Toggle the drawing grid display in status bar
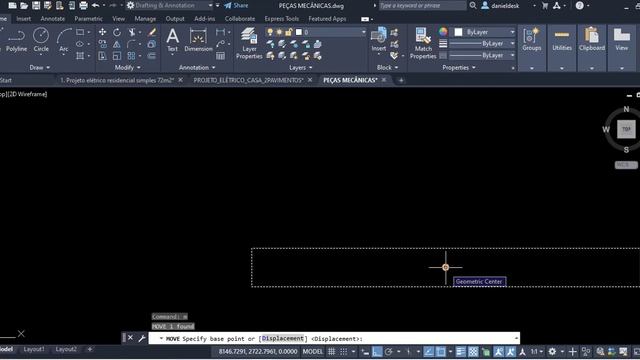This screenshot has height=360, width=640. click(332, 351)
